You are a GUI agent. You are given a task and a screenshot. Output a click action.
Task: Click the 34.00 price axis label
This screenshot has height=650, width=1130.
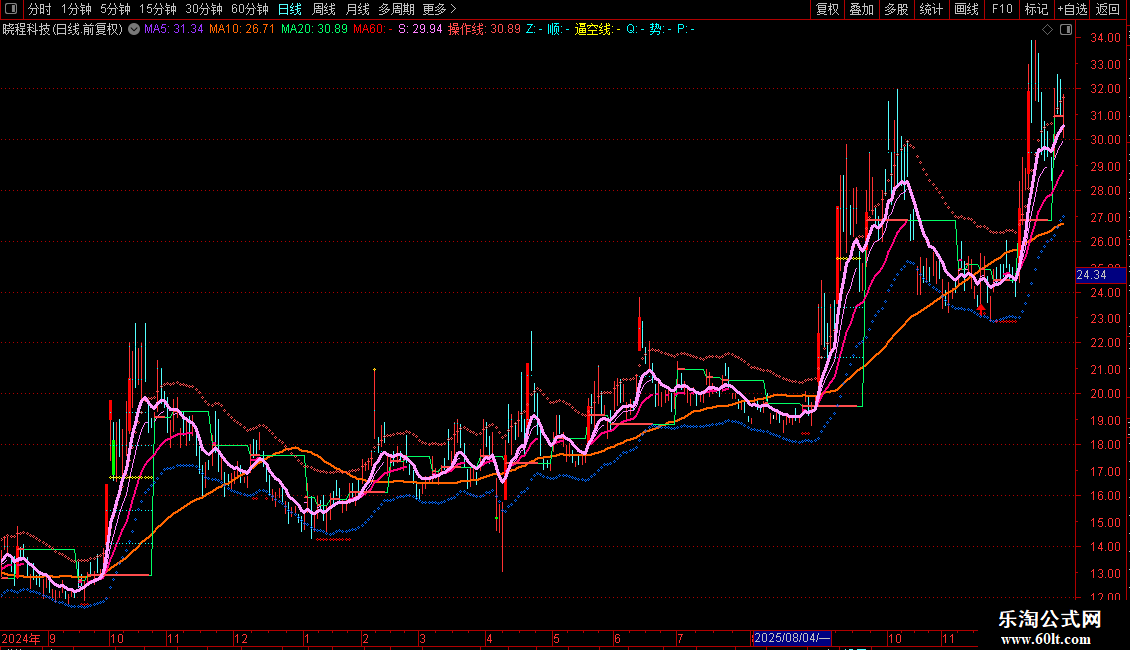point(1105,38)
